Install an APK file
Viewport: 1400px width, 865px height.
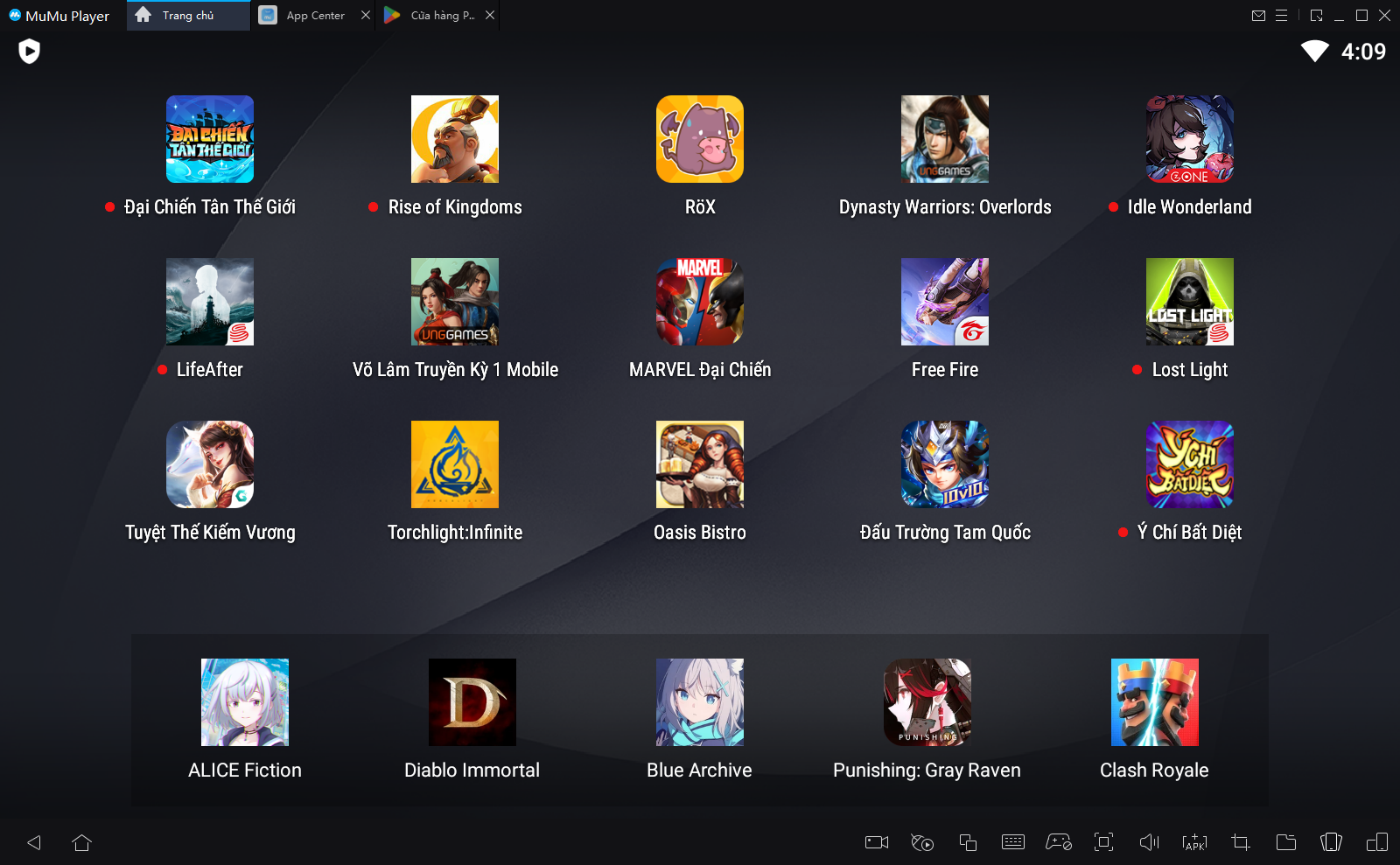(1194, 842)
